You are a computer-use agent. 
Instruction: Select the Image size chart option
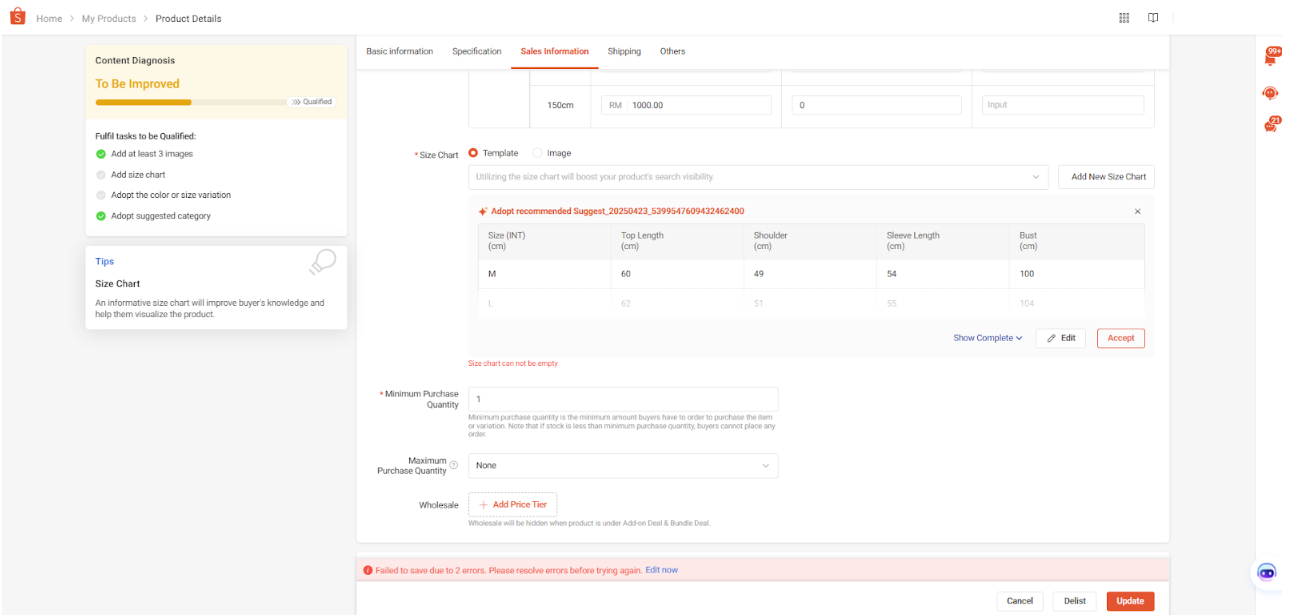(538, 153)
